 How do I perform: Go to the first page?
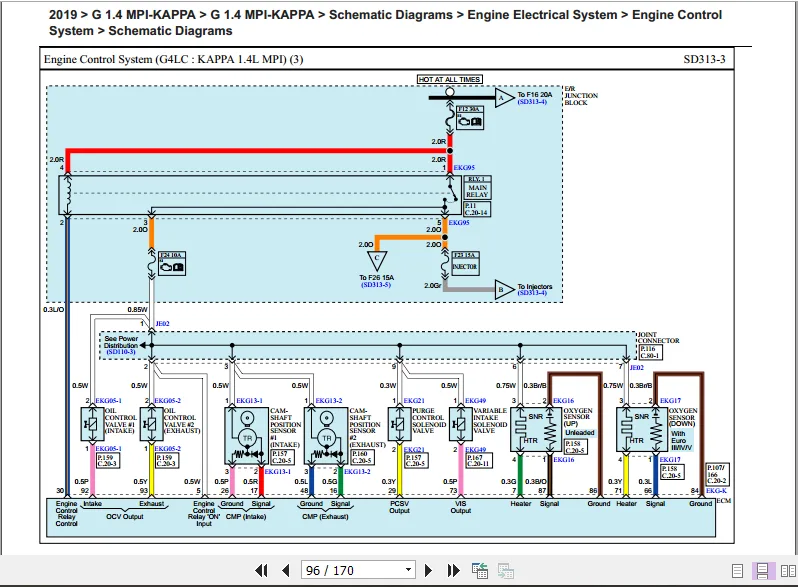[x=261, y=571]
